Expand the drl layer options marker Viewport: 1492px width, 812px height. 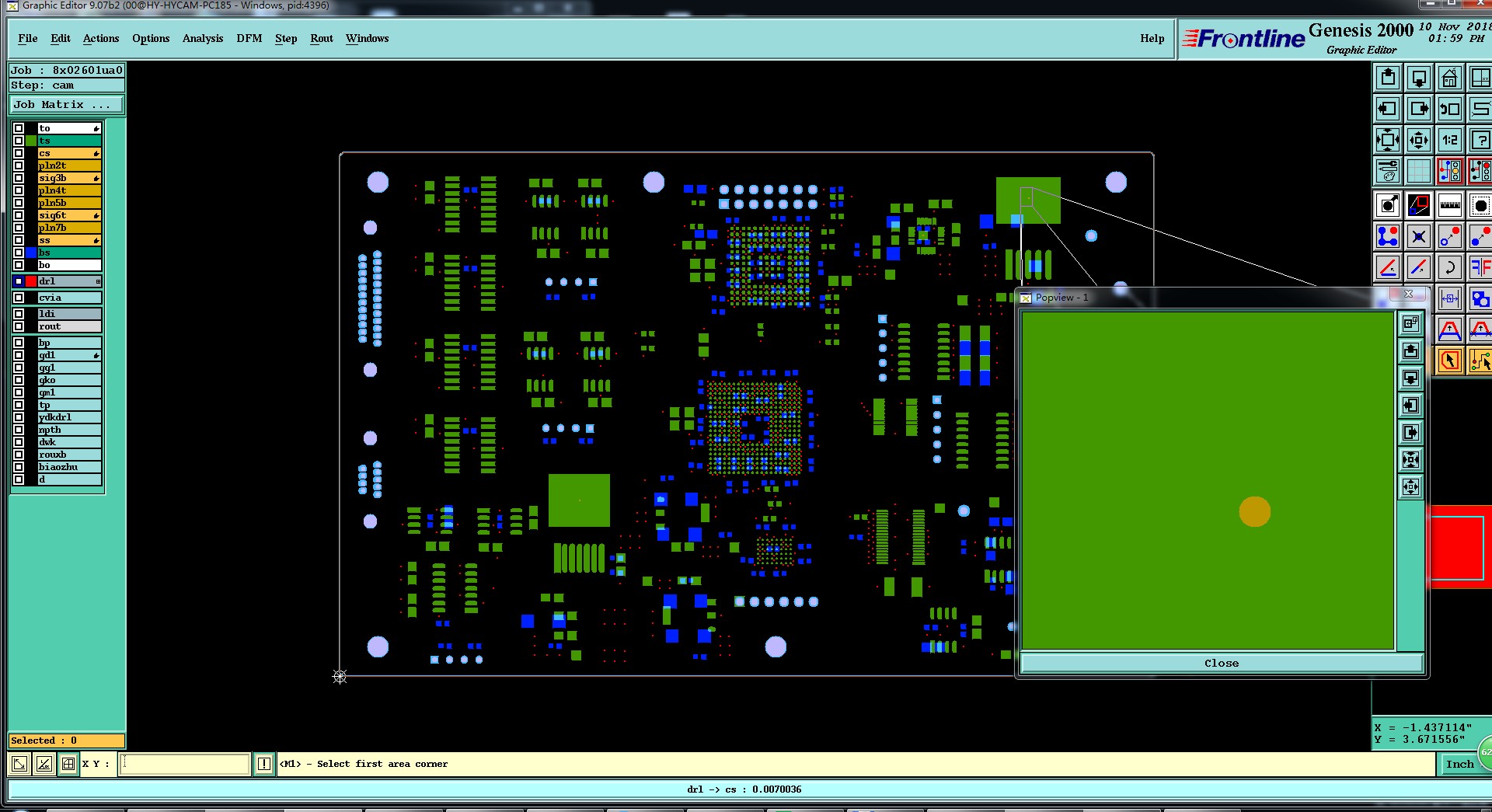(98, 281)
